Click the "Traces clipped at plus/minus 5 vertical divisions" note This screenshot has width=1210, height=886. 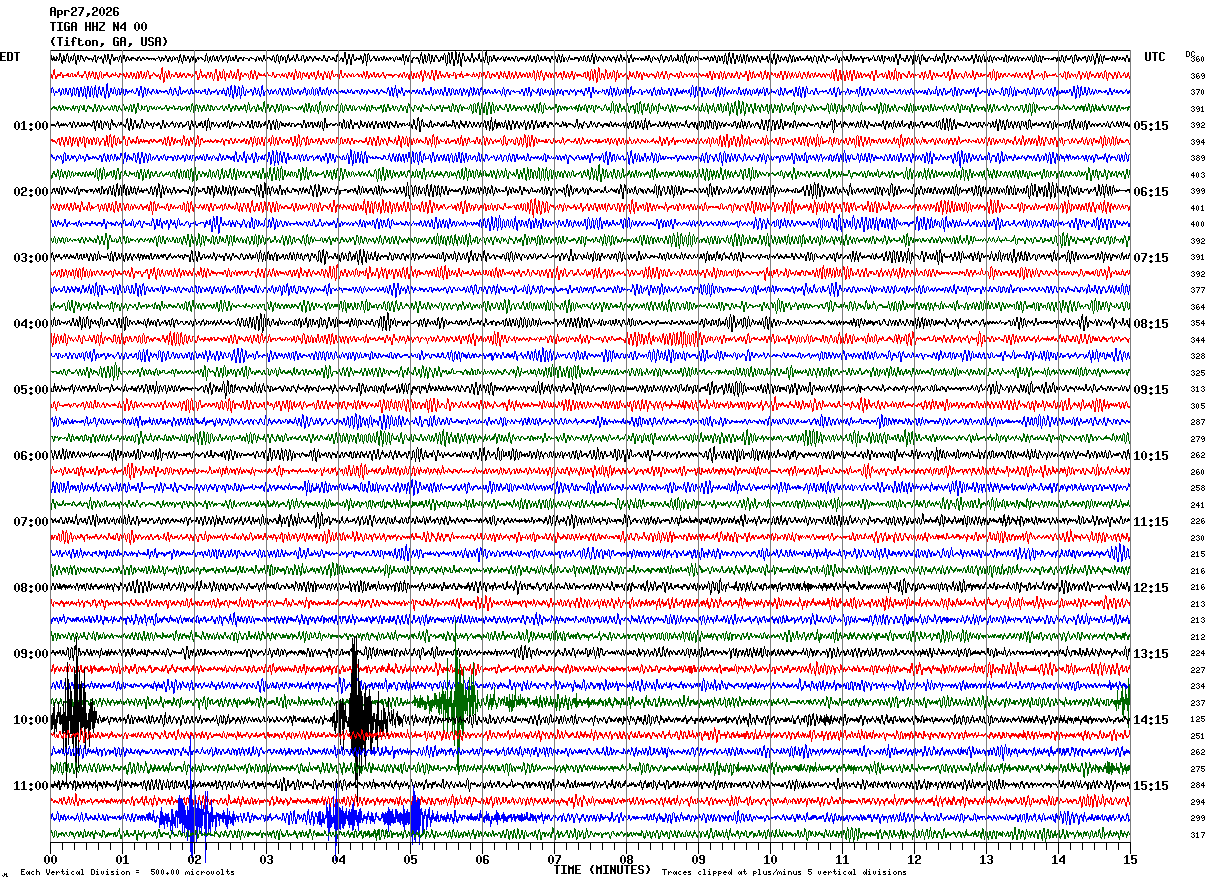784,872
